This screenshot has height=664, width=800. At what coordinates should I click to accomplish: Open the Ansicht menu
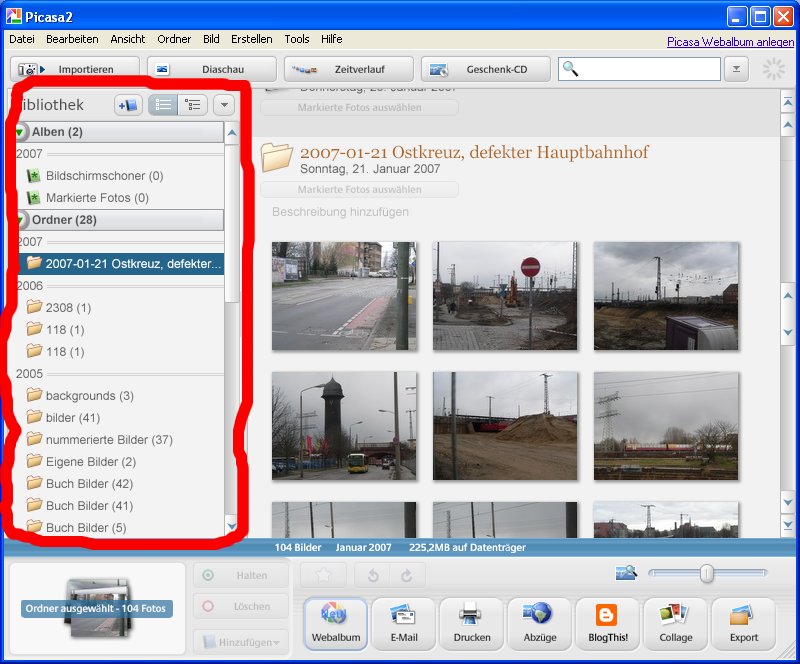click(x=127, y=39)
